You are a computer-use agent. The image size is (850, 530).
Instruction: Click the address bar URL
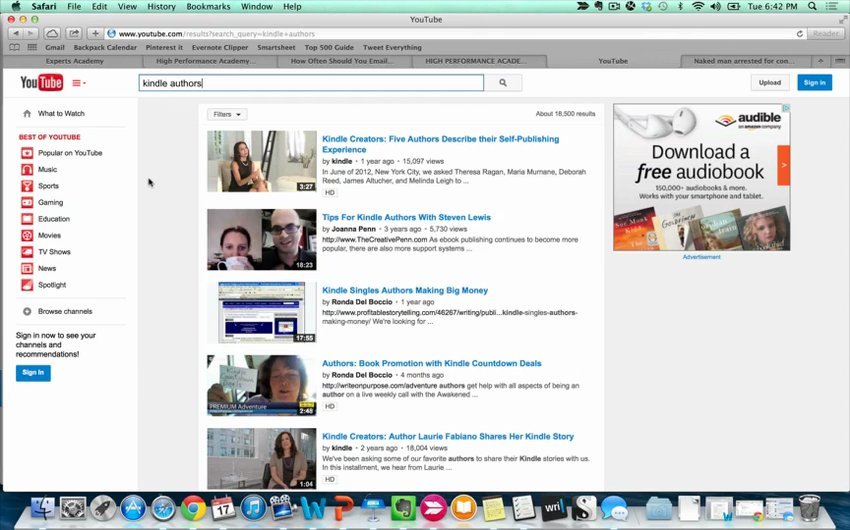pos(217,34)
